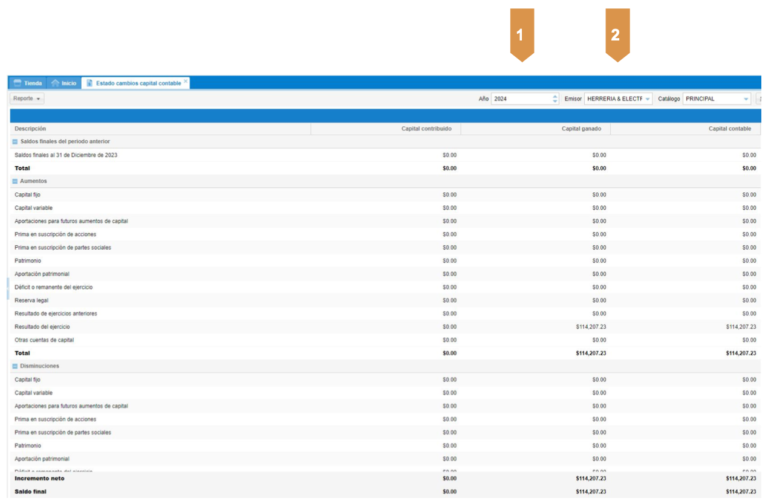
Task: Open the Reporte dropdown menu
Action: click(x=27, y=99)
